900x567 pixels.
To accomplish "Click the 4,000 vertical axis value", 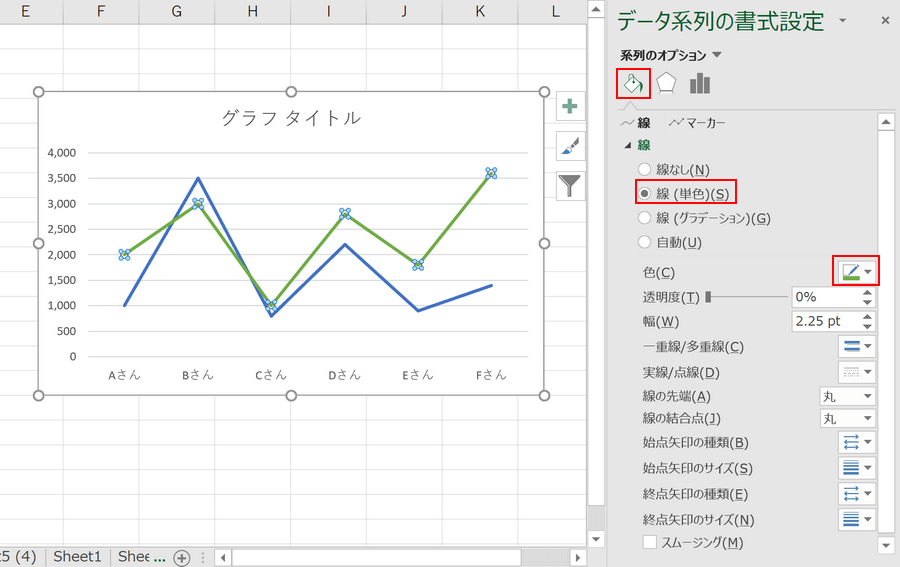I will [61, 153].
